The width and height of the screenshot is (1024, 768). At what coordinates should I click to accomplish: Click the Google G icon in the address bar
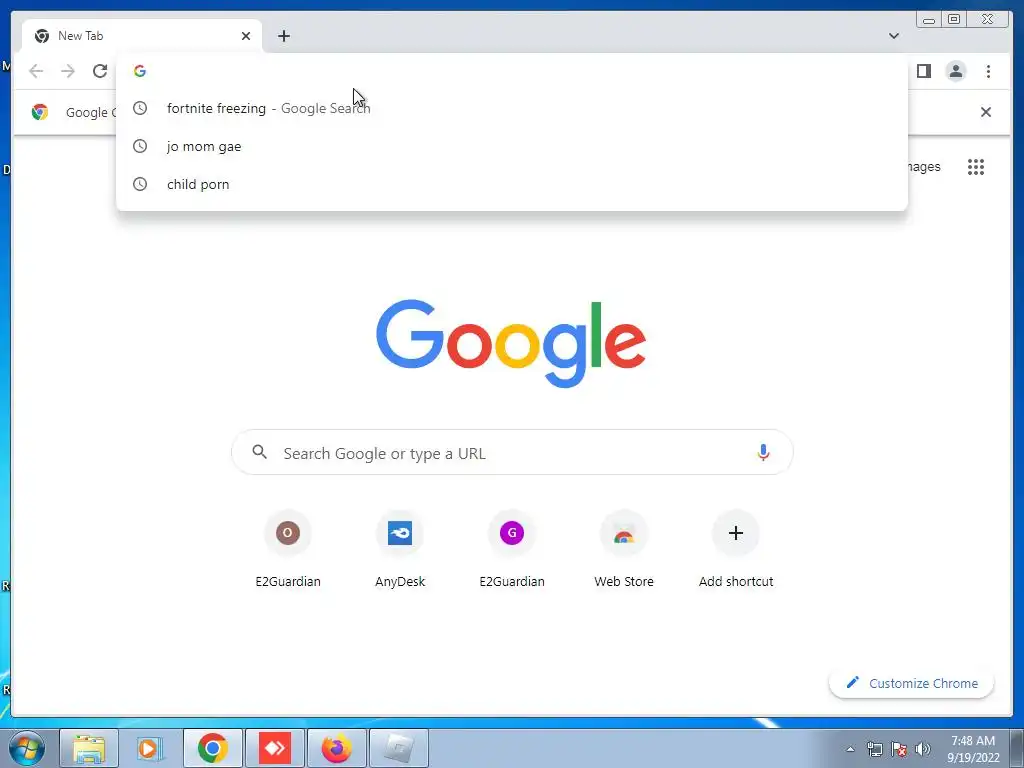tap(140, 71)
